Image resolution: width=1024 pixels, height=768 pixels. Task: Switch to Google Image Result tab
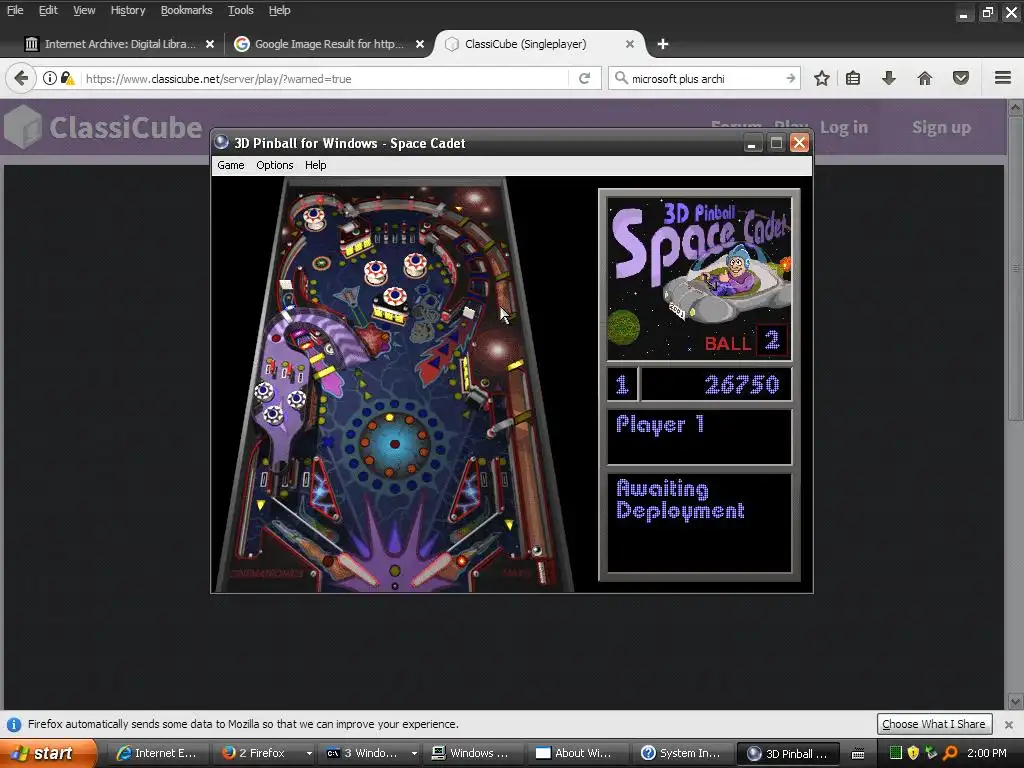pyautogui.click(x=328, y=44)
